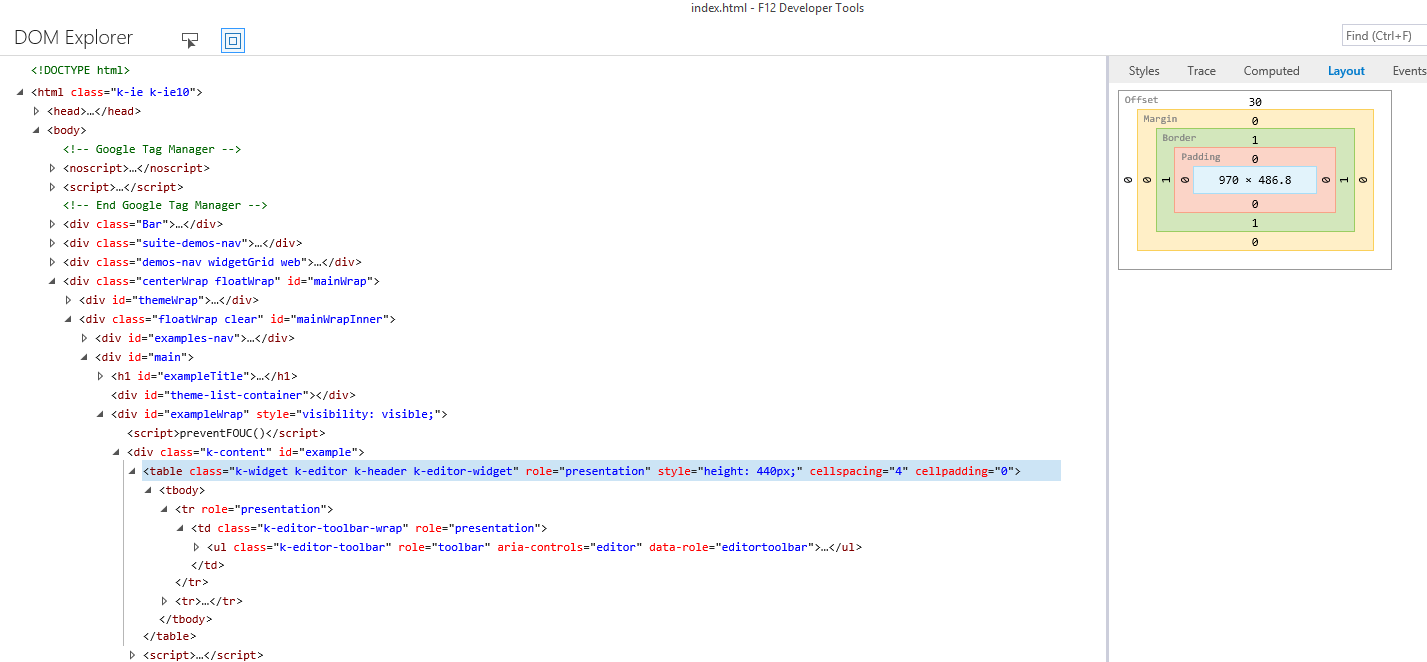Image resolution: width=1427 pixels, height=662 pixels.
Task: Select the Google Tag Manager comment line
Action: pos(152,149)
